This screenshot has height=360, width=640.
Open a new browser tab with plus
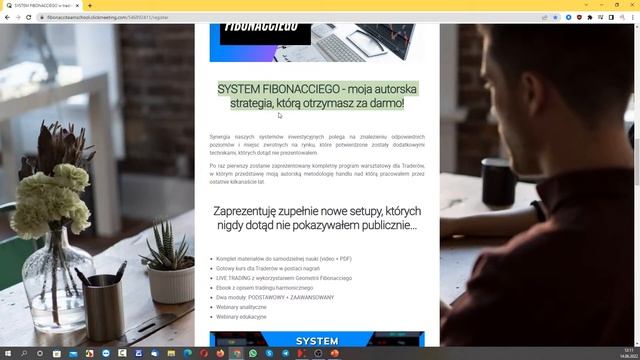(x=90, y=6)
